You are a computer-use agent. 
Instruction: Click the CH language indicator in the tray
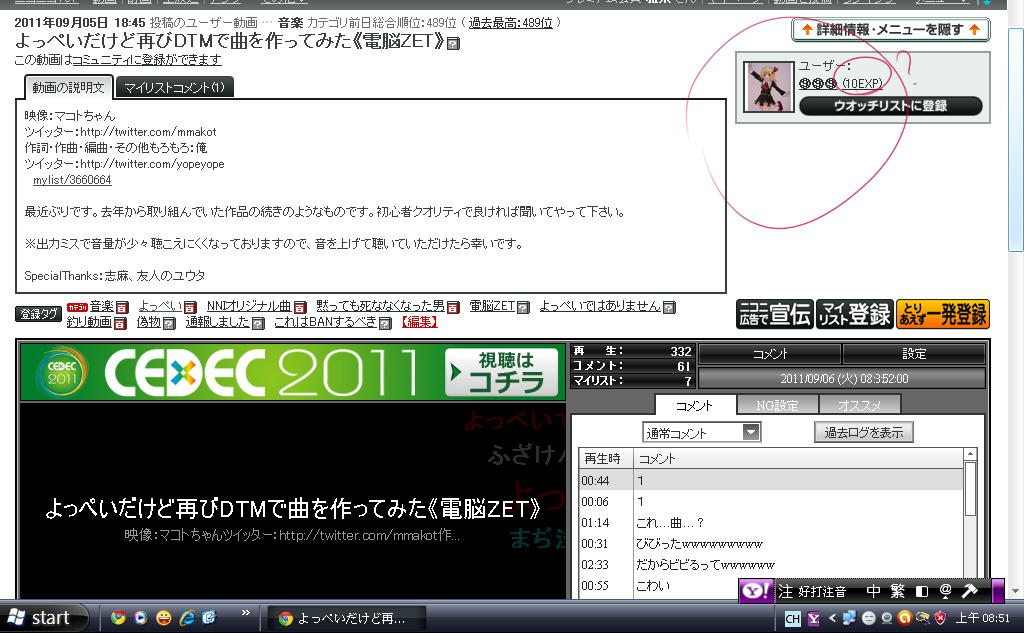(792, 619)
